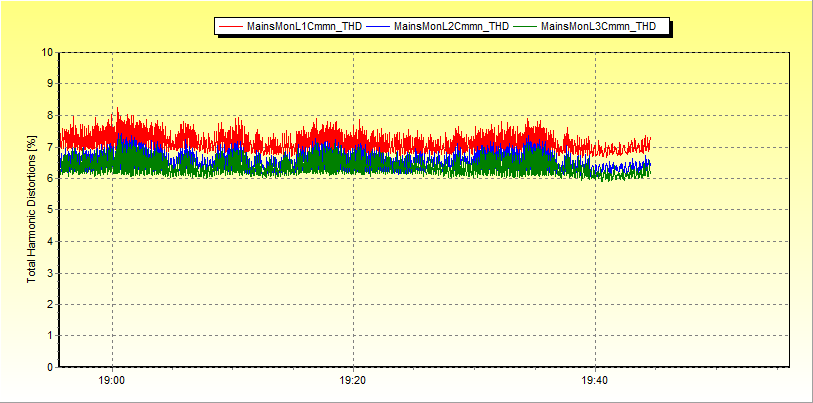Click the Total Harmonic Distortions axis title
The image size is (813, 403).
click(x=31, y=209)
